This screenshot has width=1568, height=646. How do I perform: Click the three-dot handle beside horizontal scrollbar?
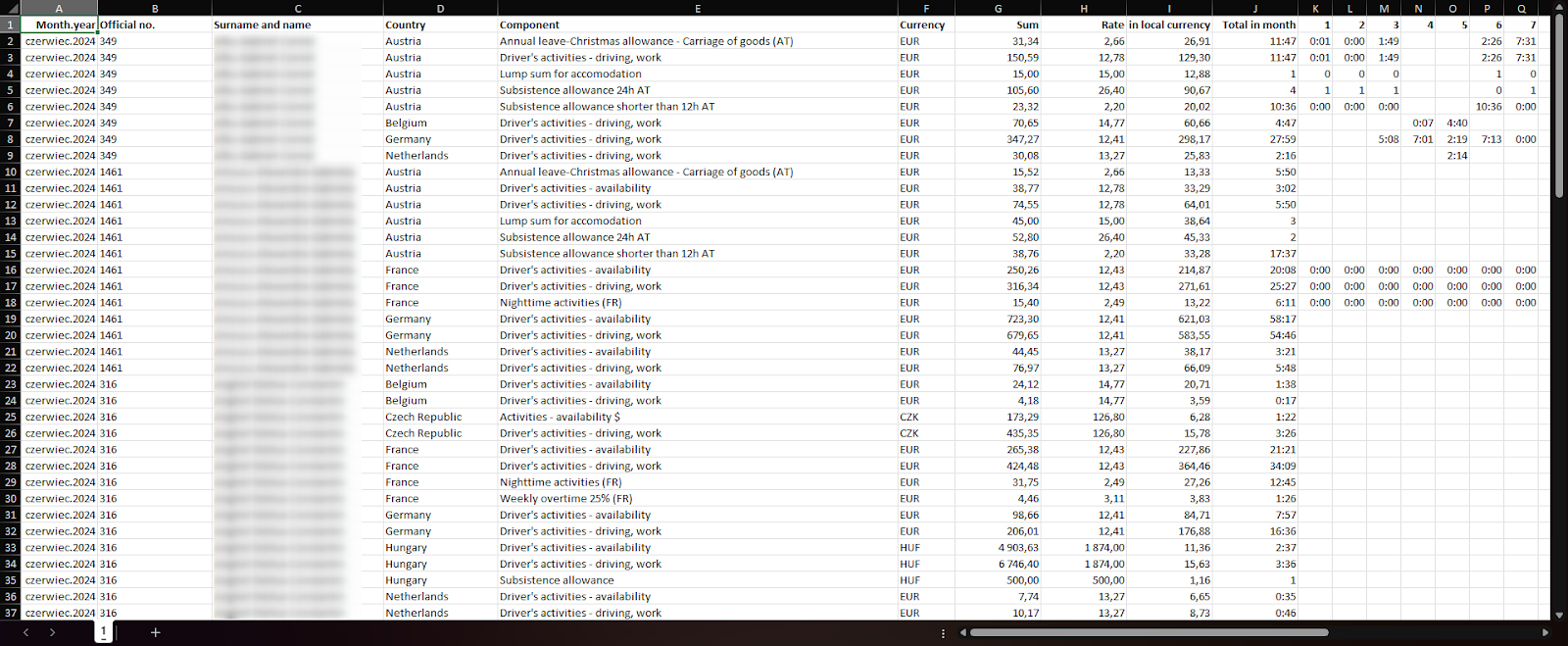943,633
